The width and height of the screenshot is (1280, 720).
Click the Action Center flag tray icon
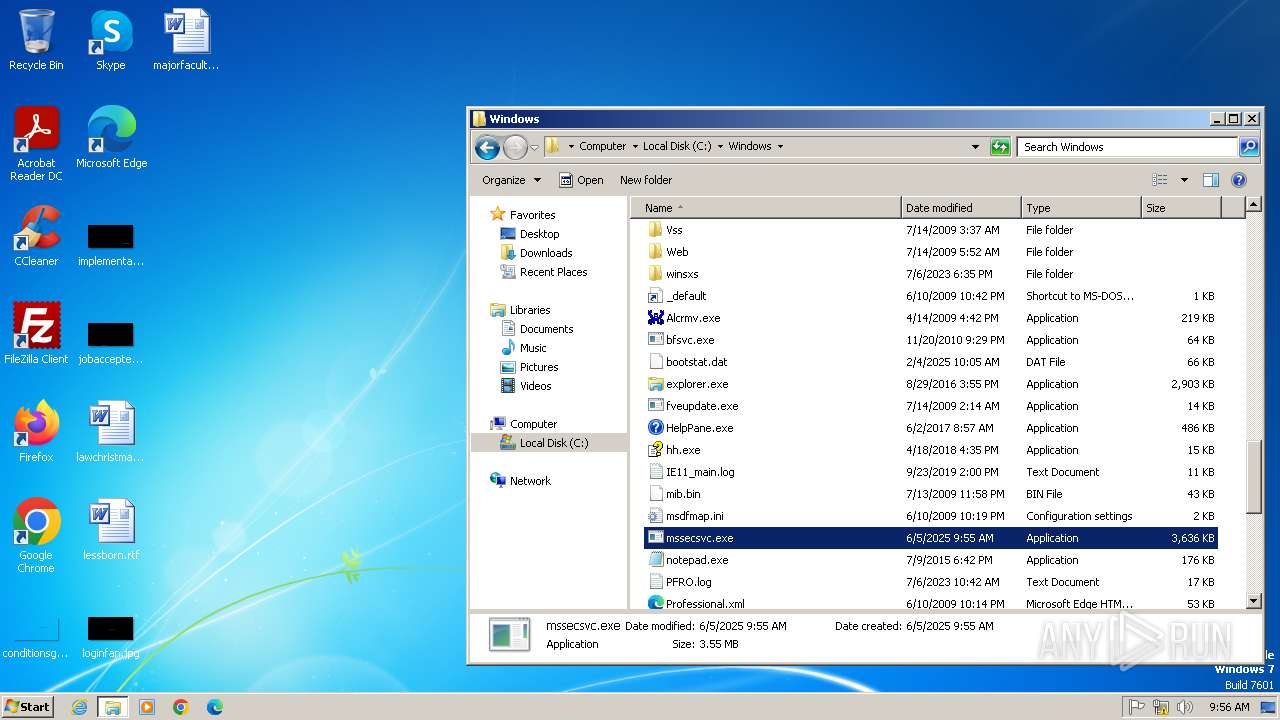1137,707
